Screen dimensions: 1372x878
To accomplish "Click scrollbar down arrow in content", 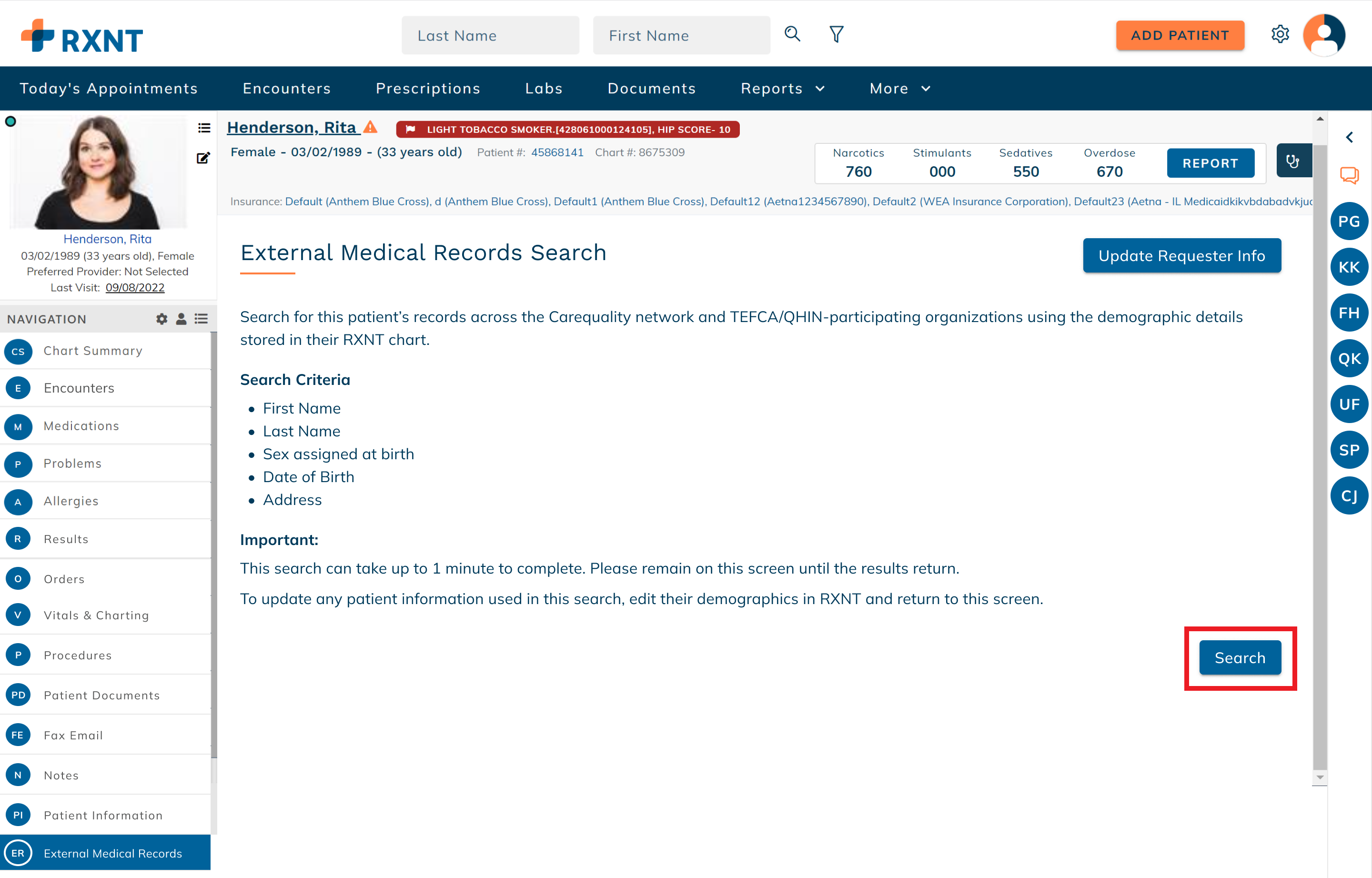I will [x=1320, y=777].
